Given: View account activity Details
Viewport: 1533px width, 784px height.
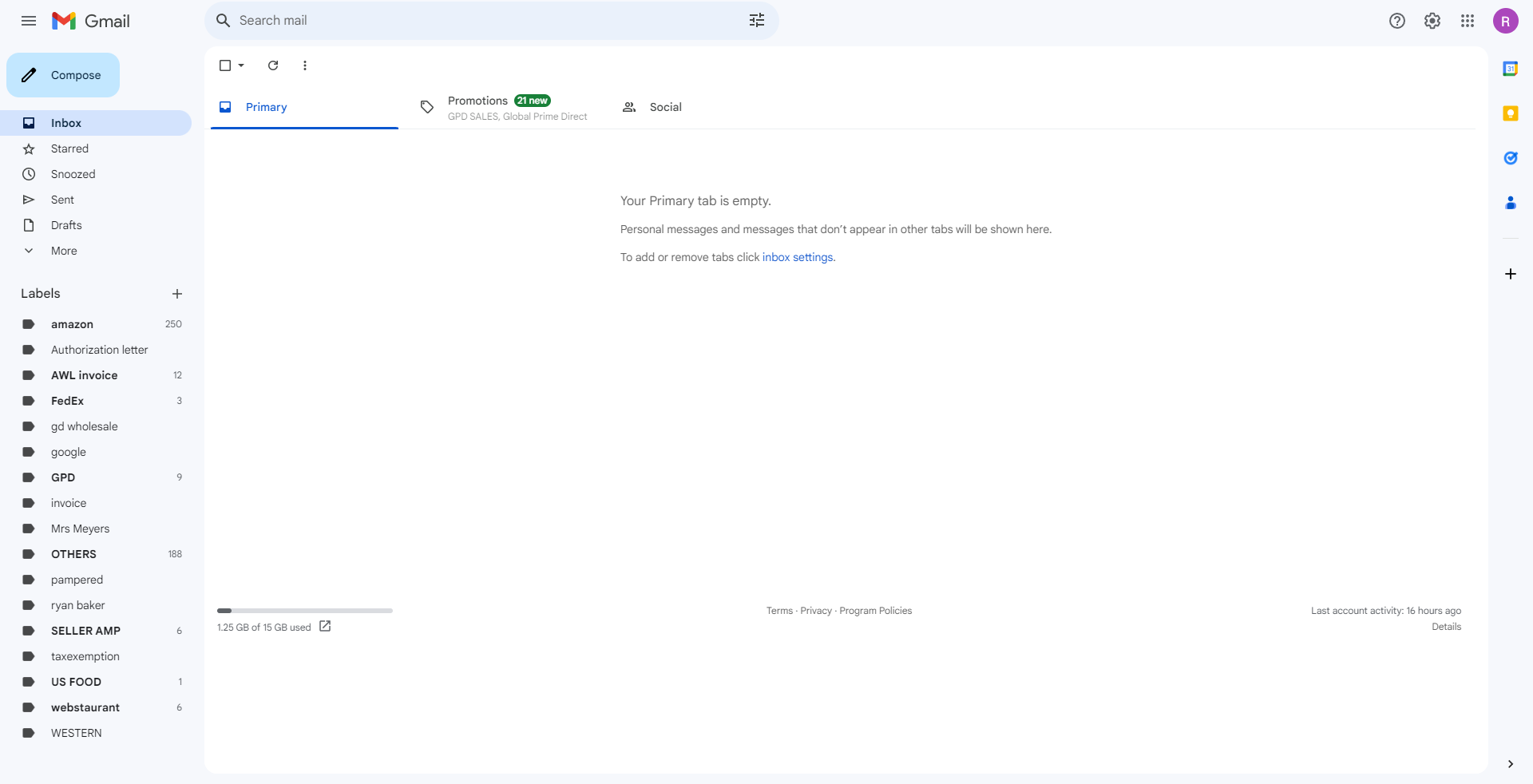Looking at the screenshot, I should click(x=1446, y=627).
